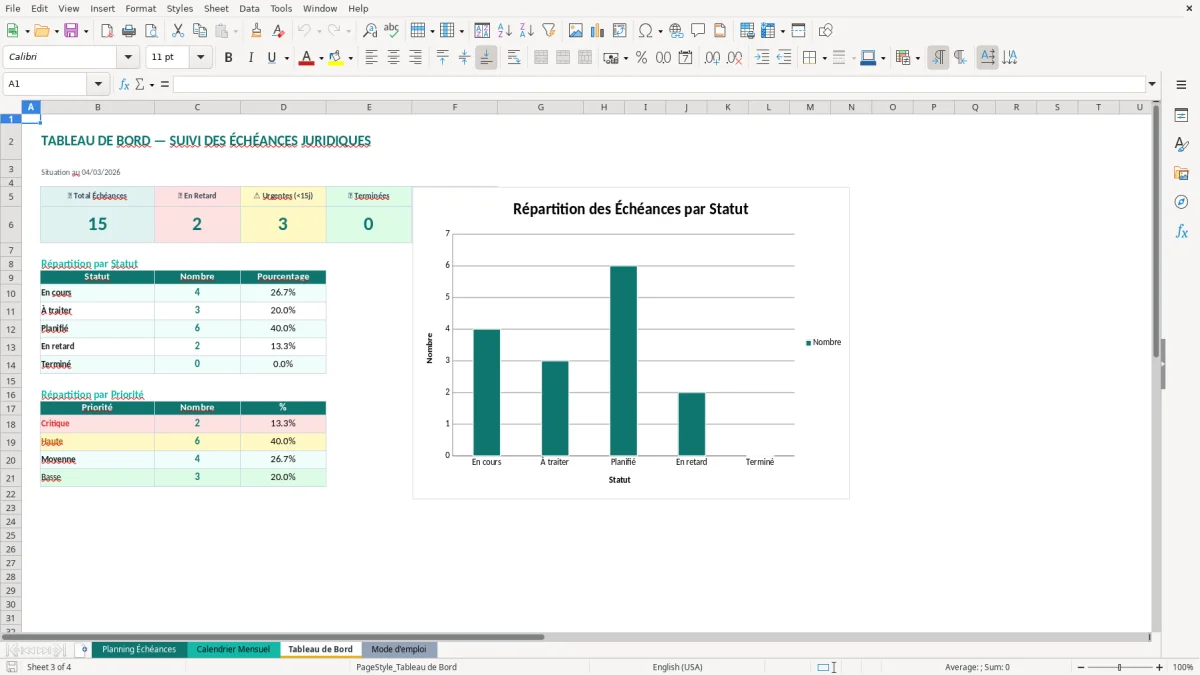Run the Spelling check icon
Image resolution: width=1200 pixels, height=675 pixels.
pos(392,31)
